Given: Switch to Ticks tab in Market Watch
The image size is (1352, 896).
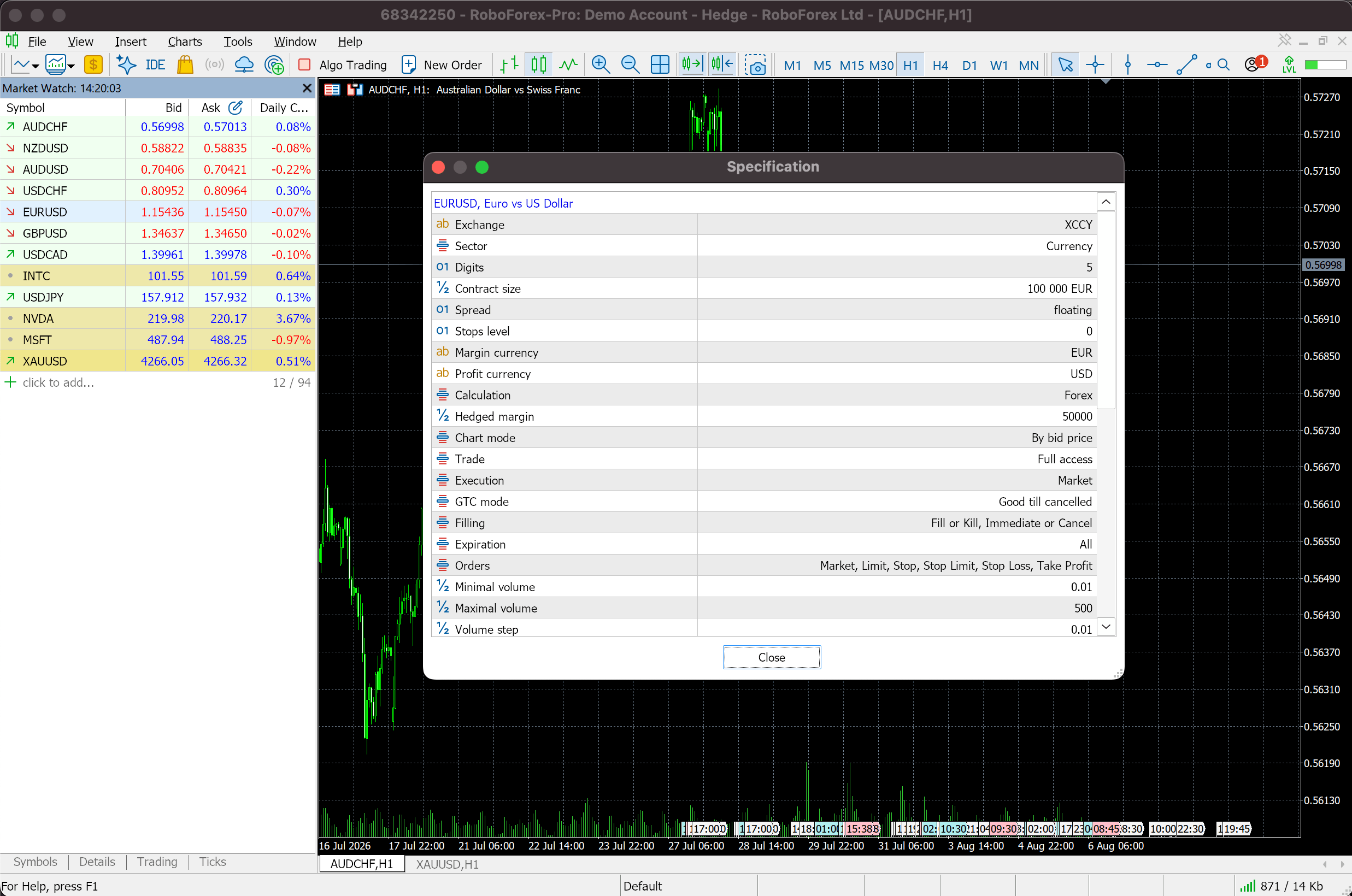Looking at the screenshot, I should point(213,862).
